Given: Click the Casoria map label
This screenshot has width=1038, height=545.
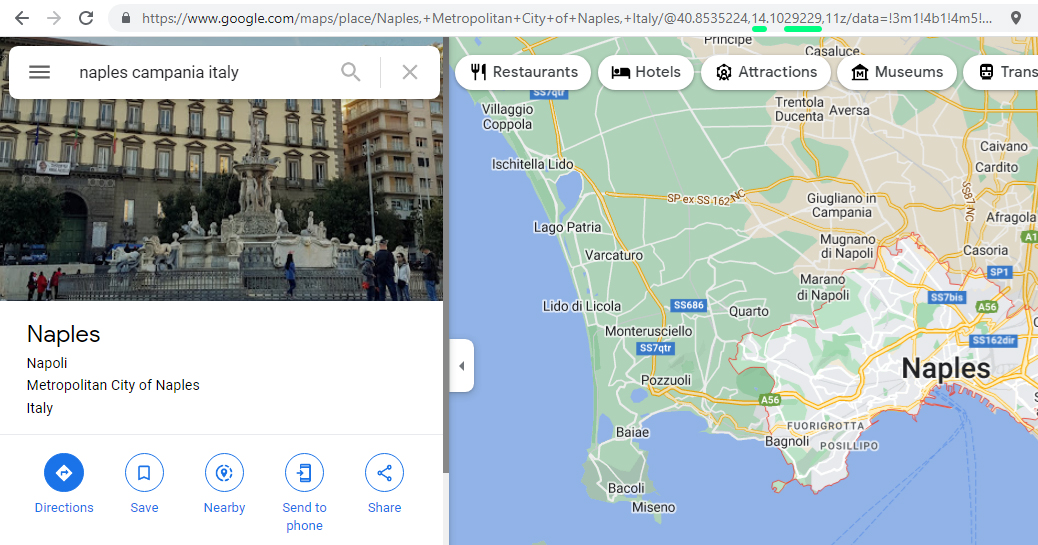Looking at the screenshot, I should point(985,250).
